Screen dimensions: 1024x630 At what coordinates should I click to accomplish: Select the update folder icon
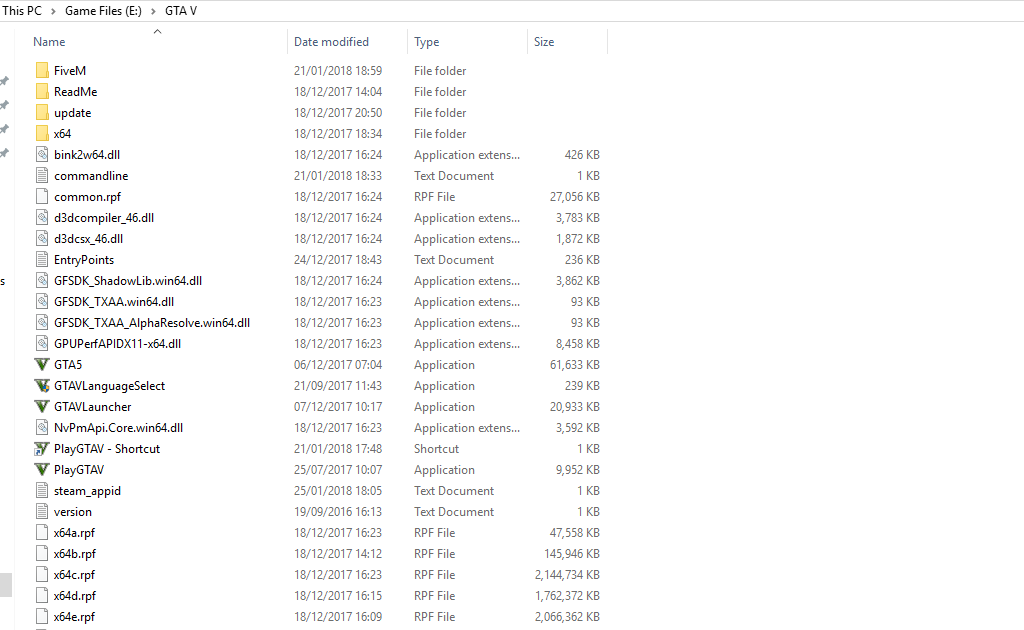(42, 112)
